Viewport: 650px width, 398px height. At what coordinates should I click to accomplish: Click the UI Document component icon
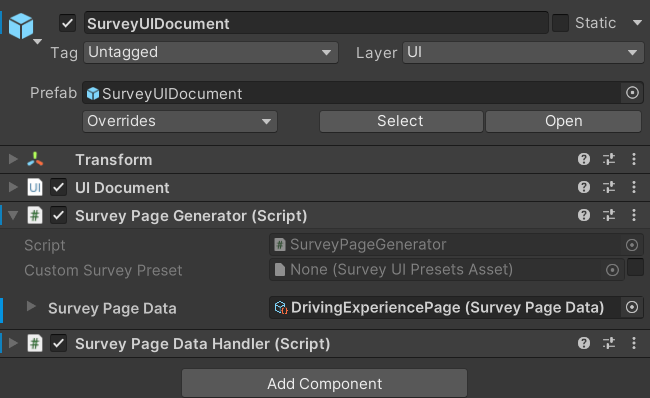coord(35,187)
